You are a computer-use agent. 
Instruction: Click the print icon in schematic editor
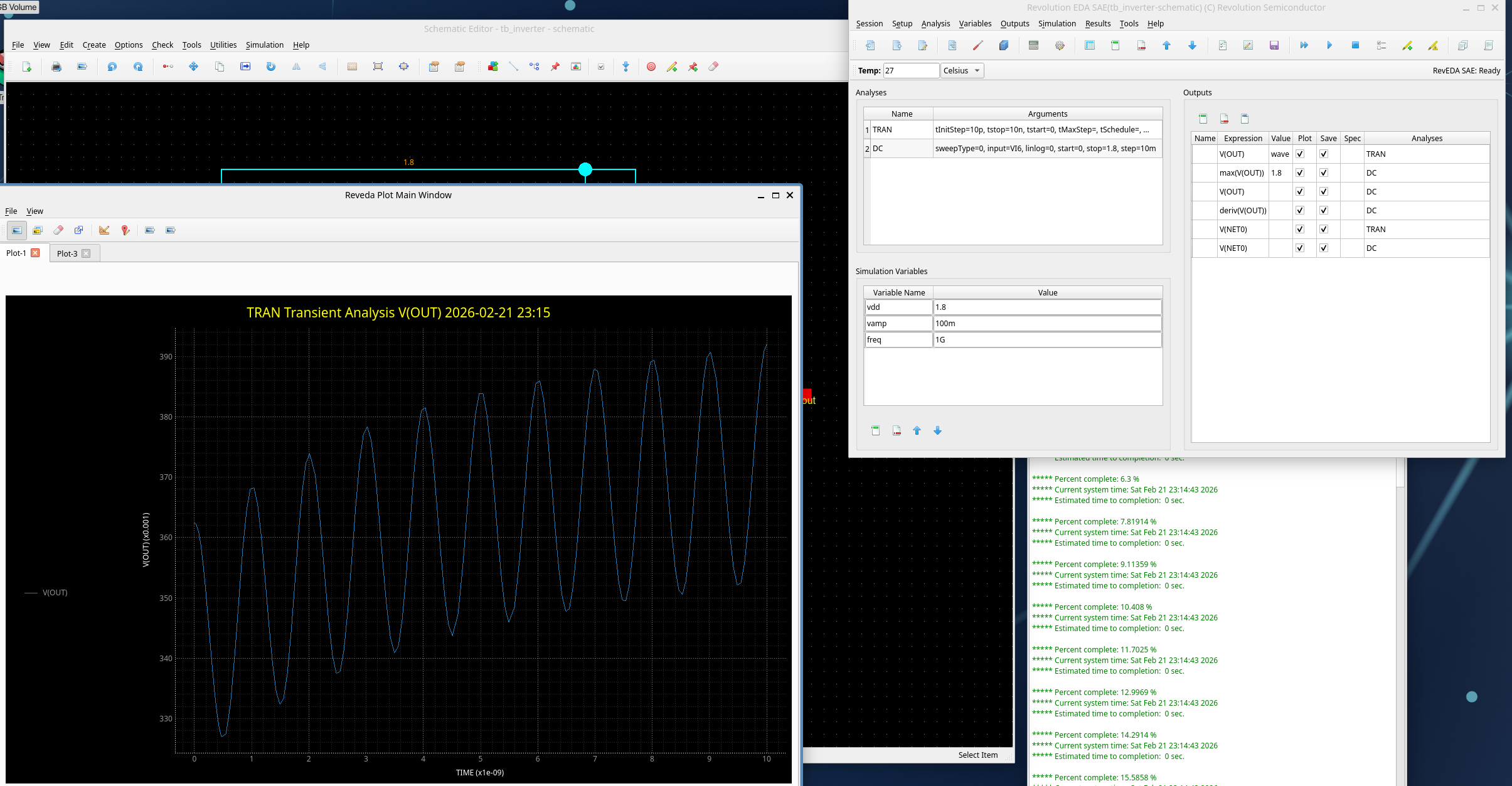[x=56, y=66]
